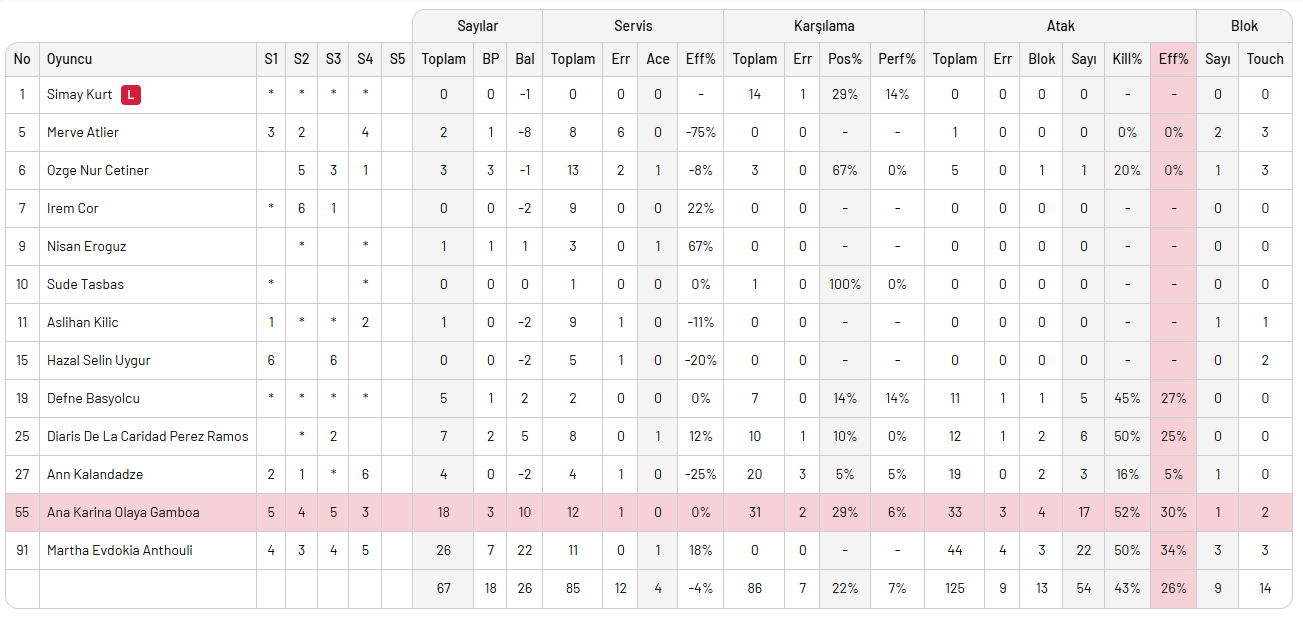Viewport: 1303px width, 622px height.
Task: Select the Atak group header
Action: [x=1060, y=26]
